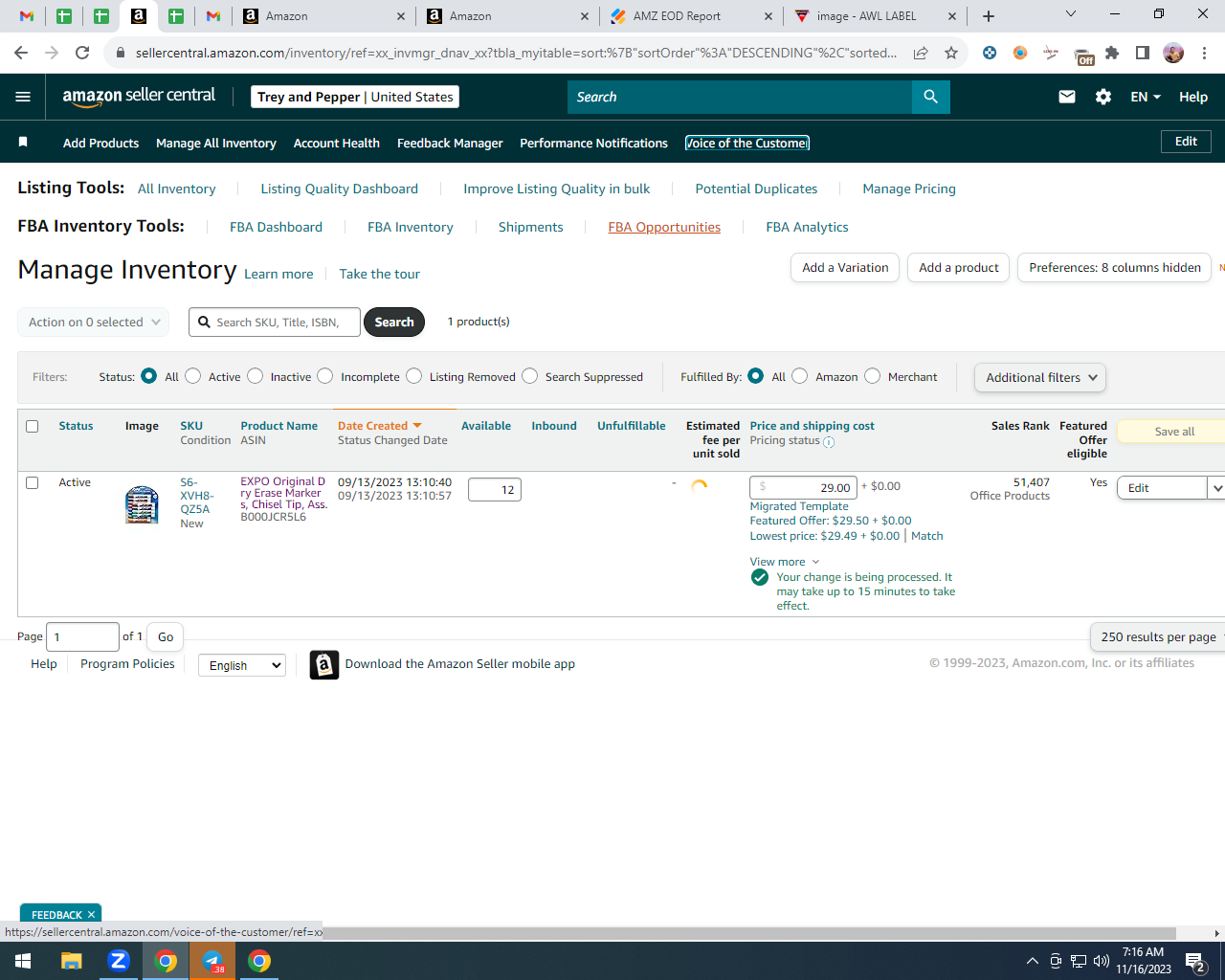Open Add Products in the navigation bar
1225x980 pixels.
click(100, 143)
